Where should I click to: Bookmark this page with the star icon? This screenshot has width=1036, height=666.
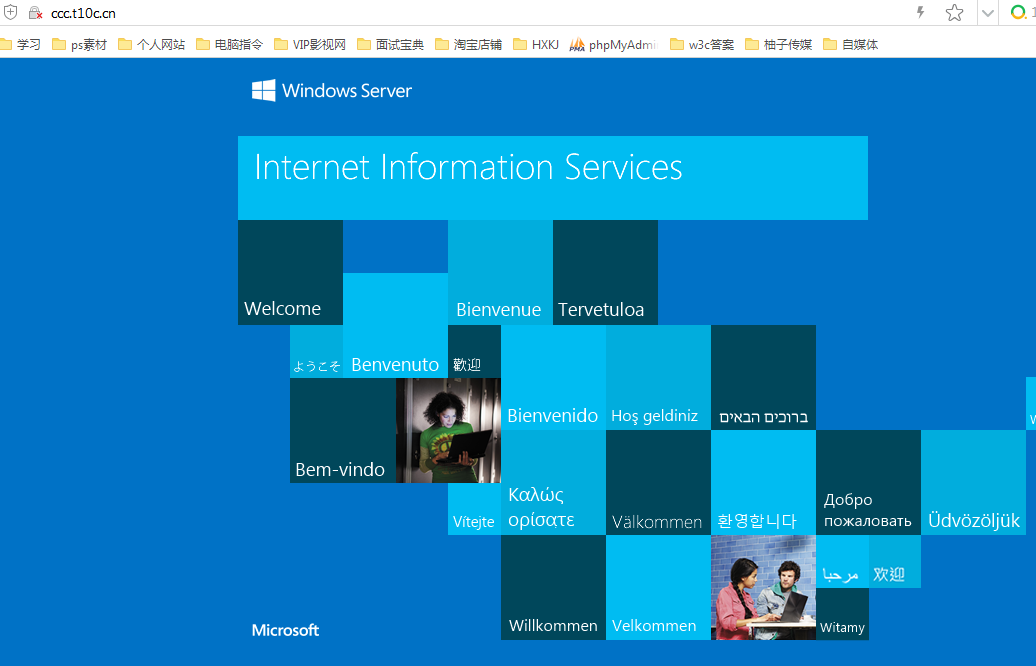[954, 13]
